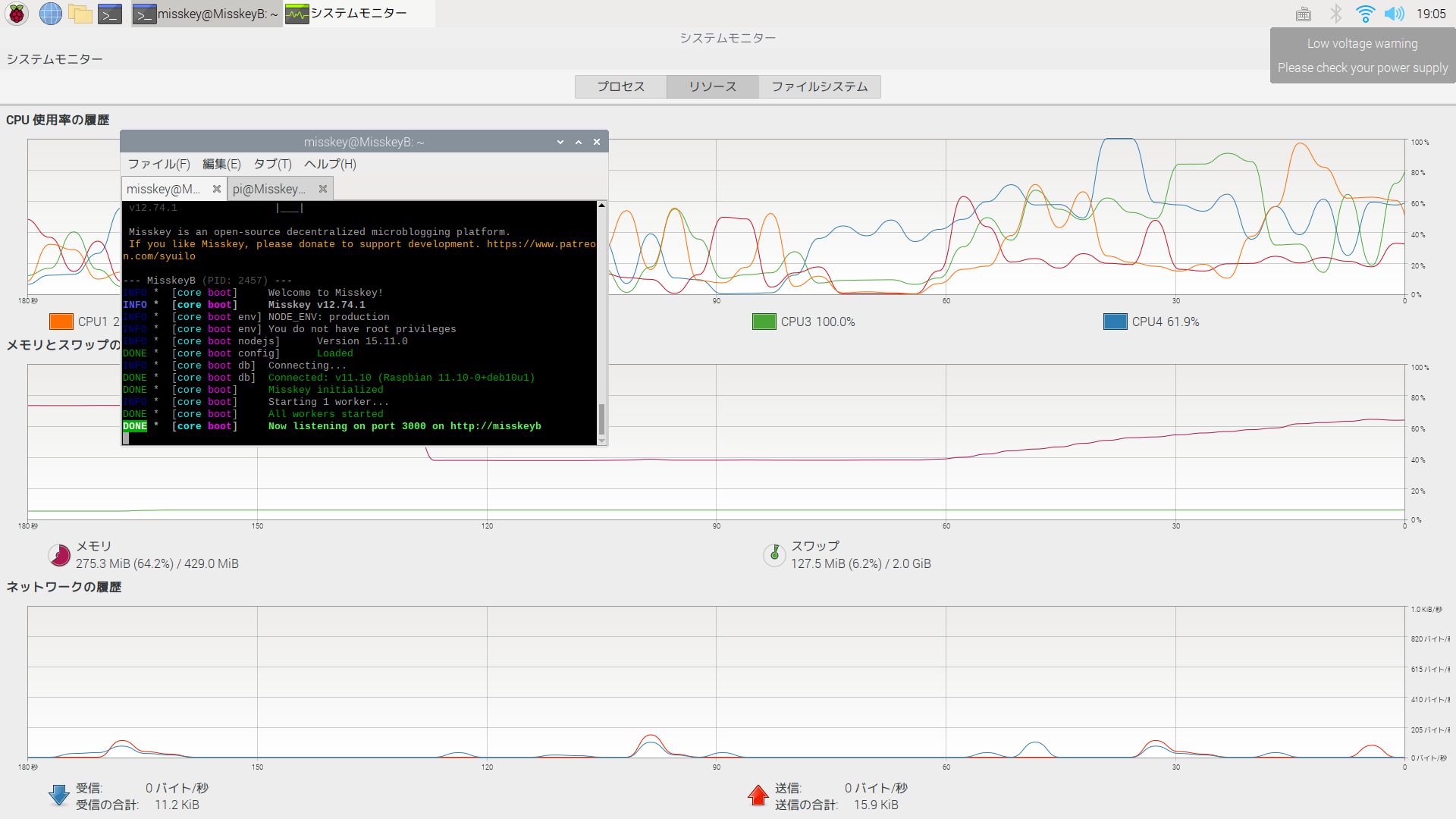
Task: Click the メモリ pie color icon
Action: [59, 555]
